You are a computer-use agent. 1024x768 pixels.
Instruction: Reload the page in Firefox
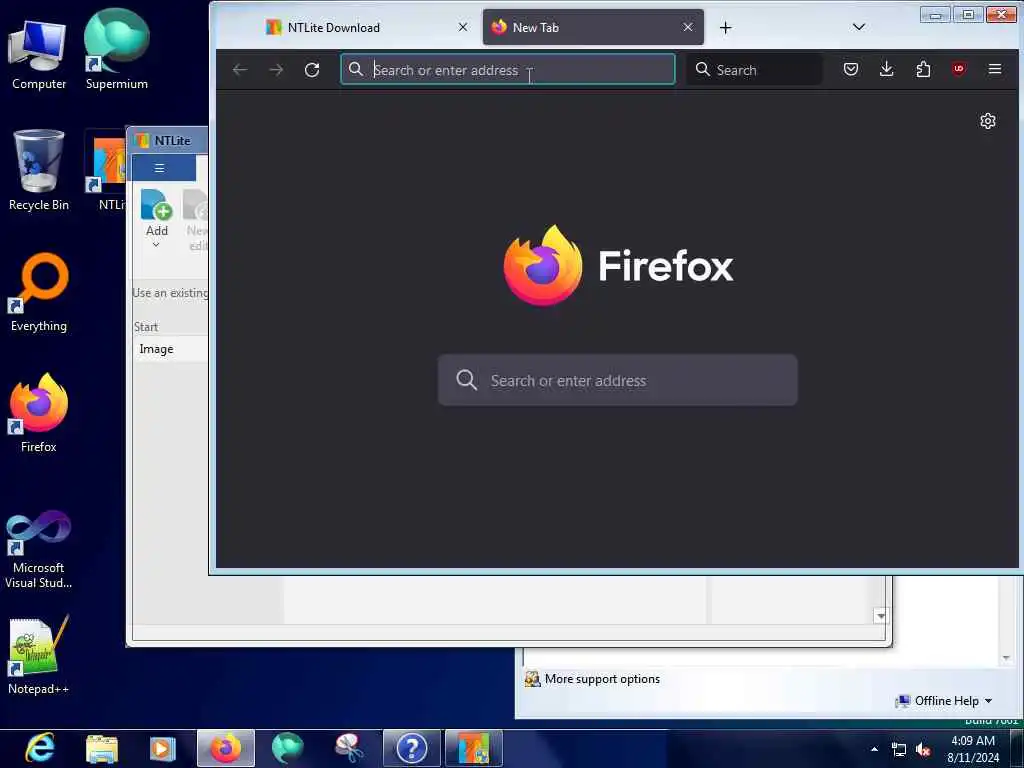point(312,70)
